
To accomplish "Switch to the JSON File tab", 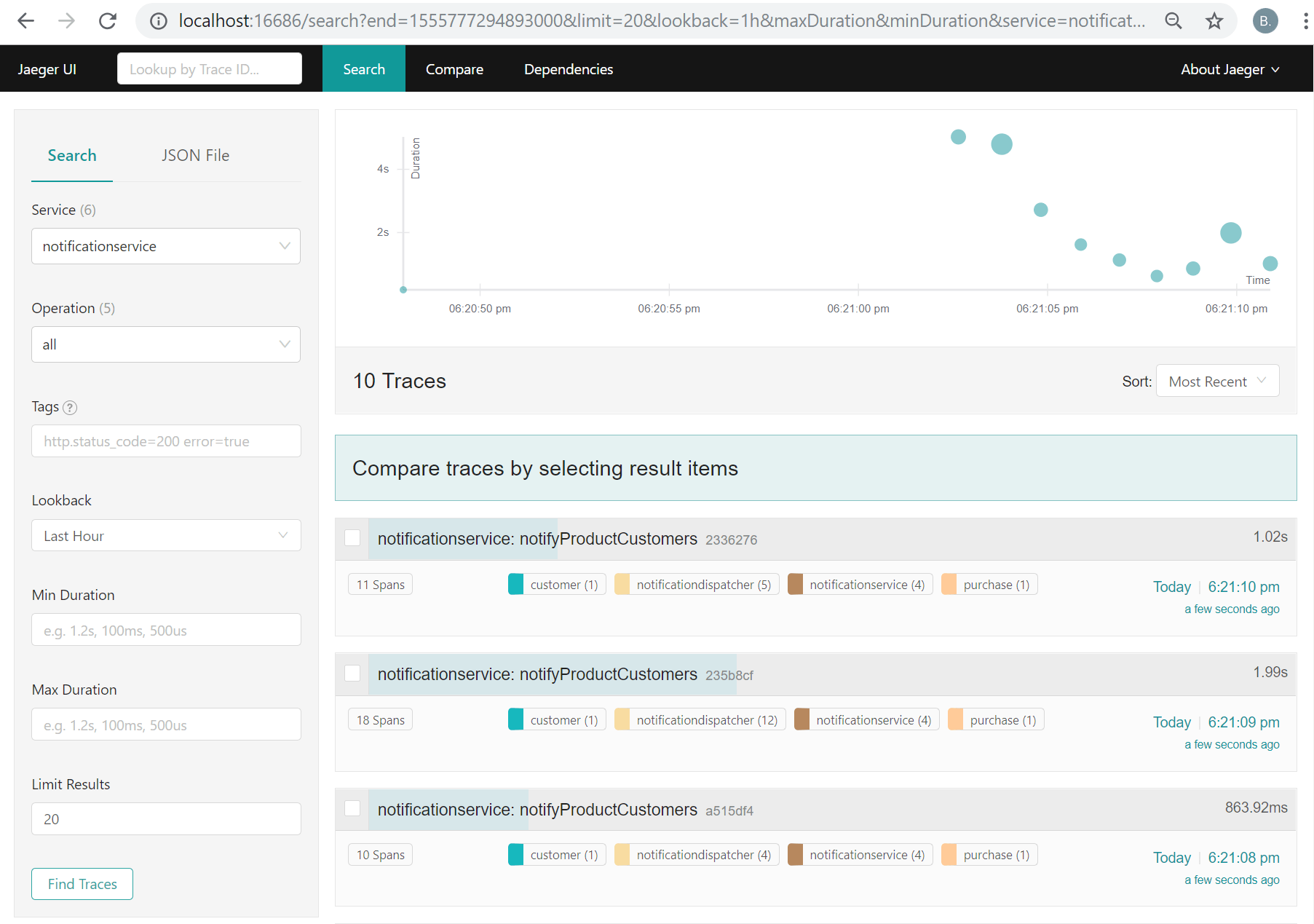I will 195,155.
